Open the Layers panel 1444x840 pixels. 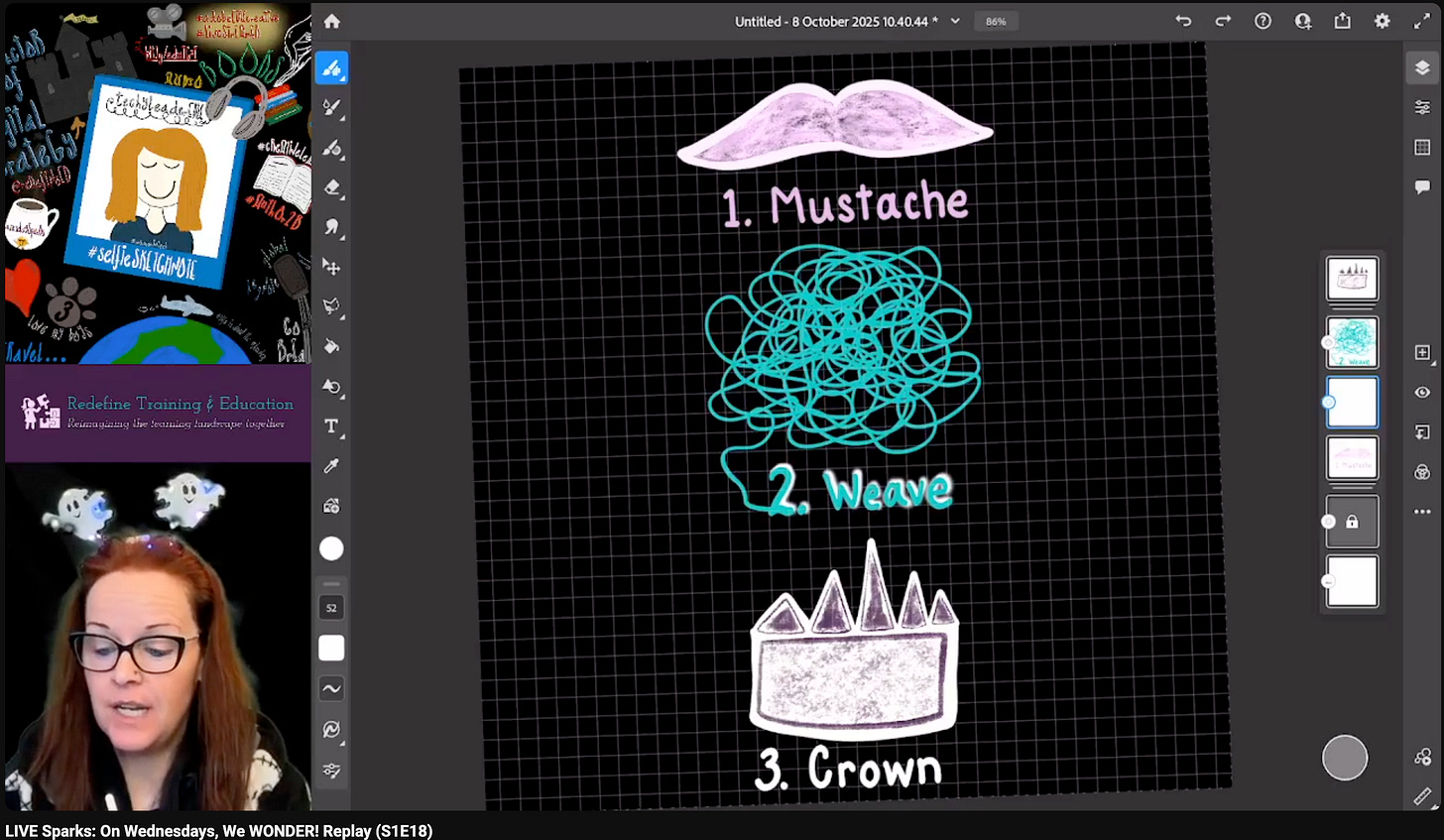point(1422,67)
